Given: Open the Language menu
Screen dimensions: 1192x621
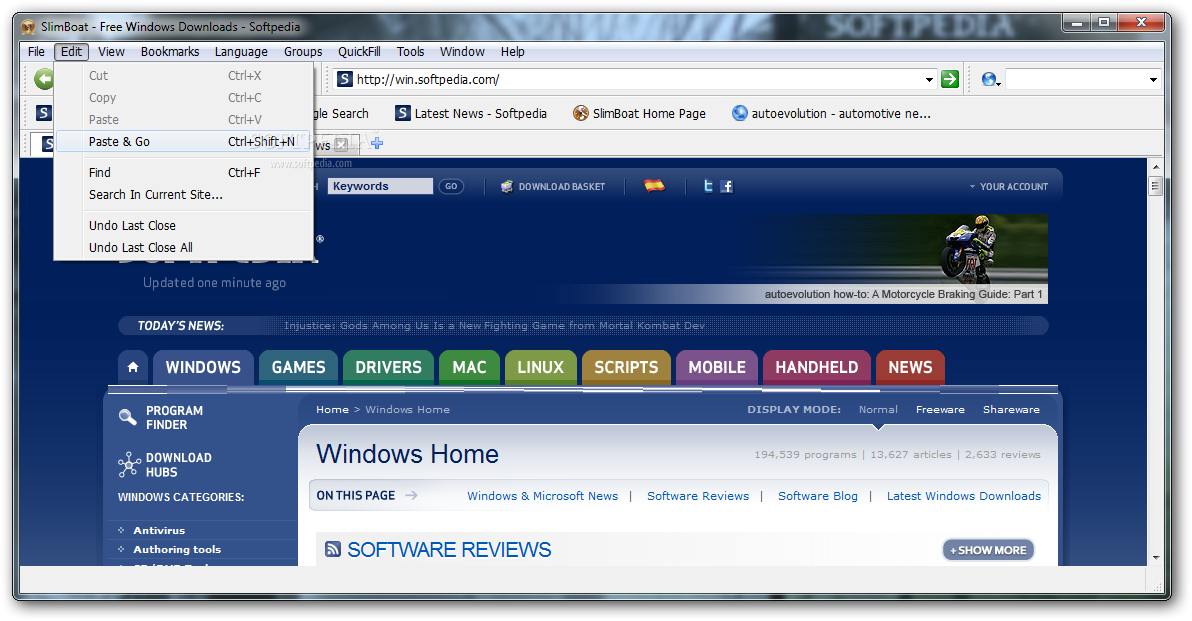Looking at the screenshot, I should click(x=241, y=52).
